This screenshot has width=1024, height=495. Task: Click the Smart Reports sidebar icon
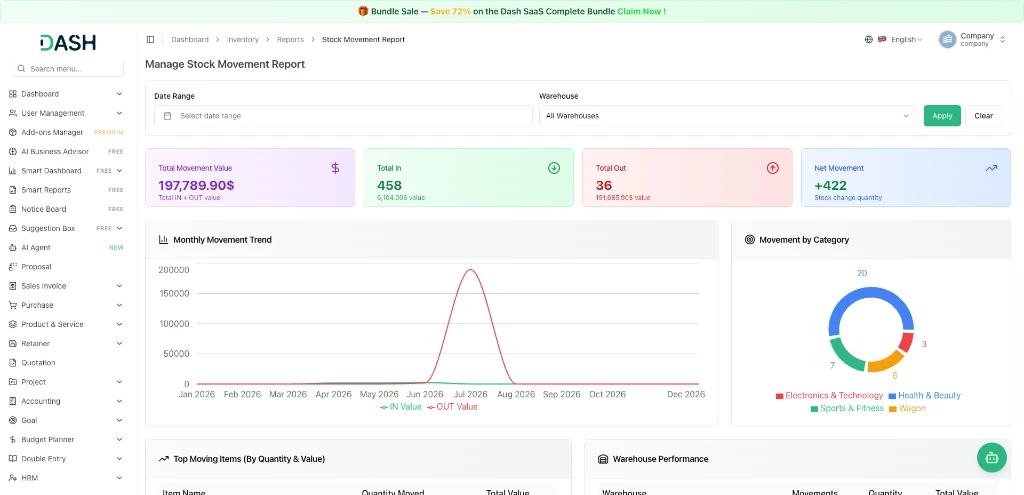(12, 190)
